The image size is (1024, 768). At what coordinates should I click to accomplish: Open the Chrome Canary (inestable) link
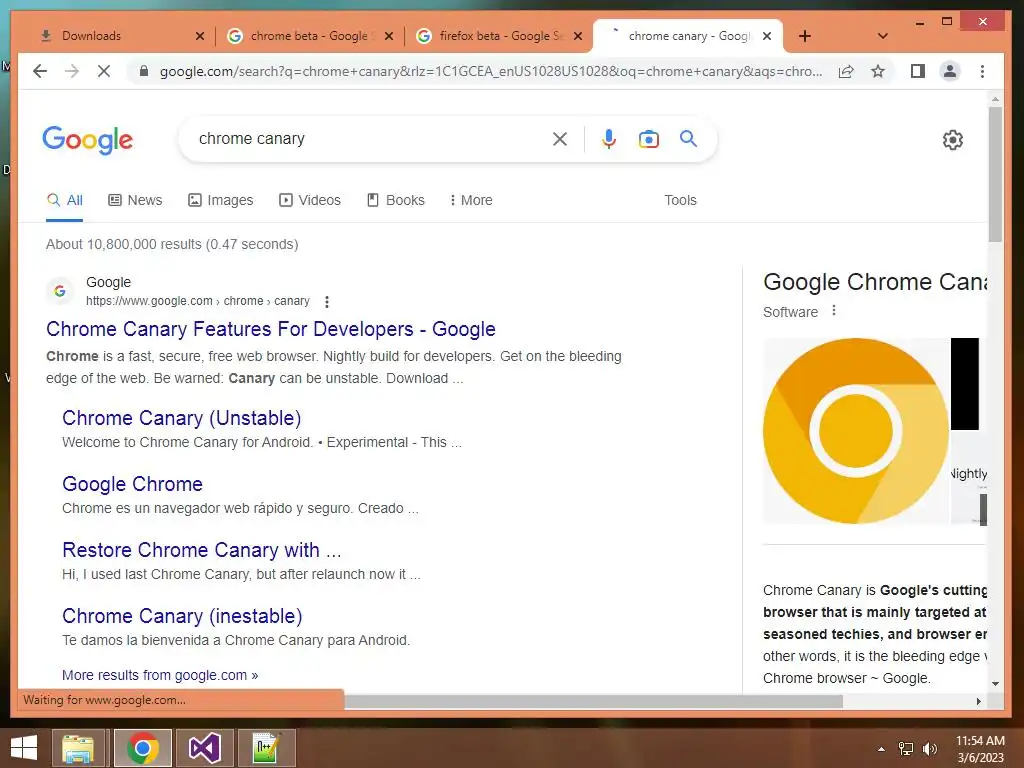click(x=182, y=616)
